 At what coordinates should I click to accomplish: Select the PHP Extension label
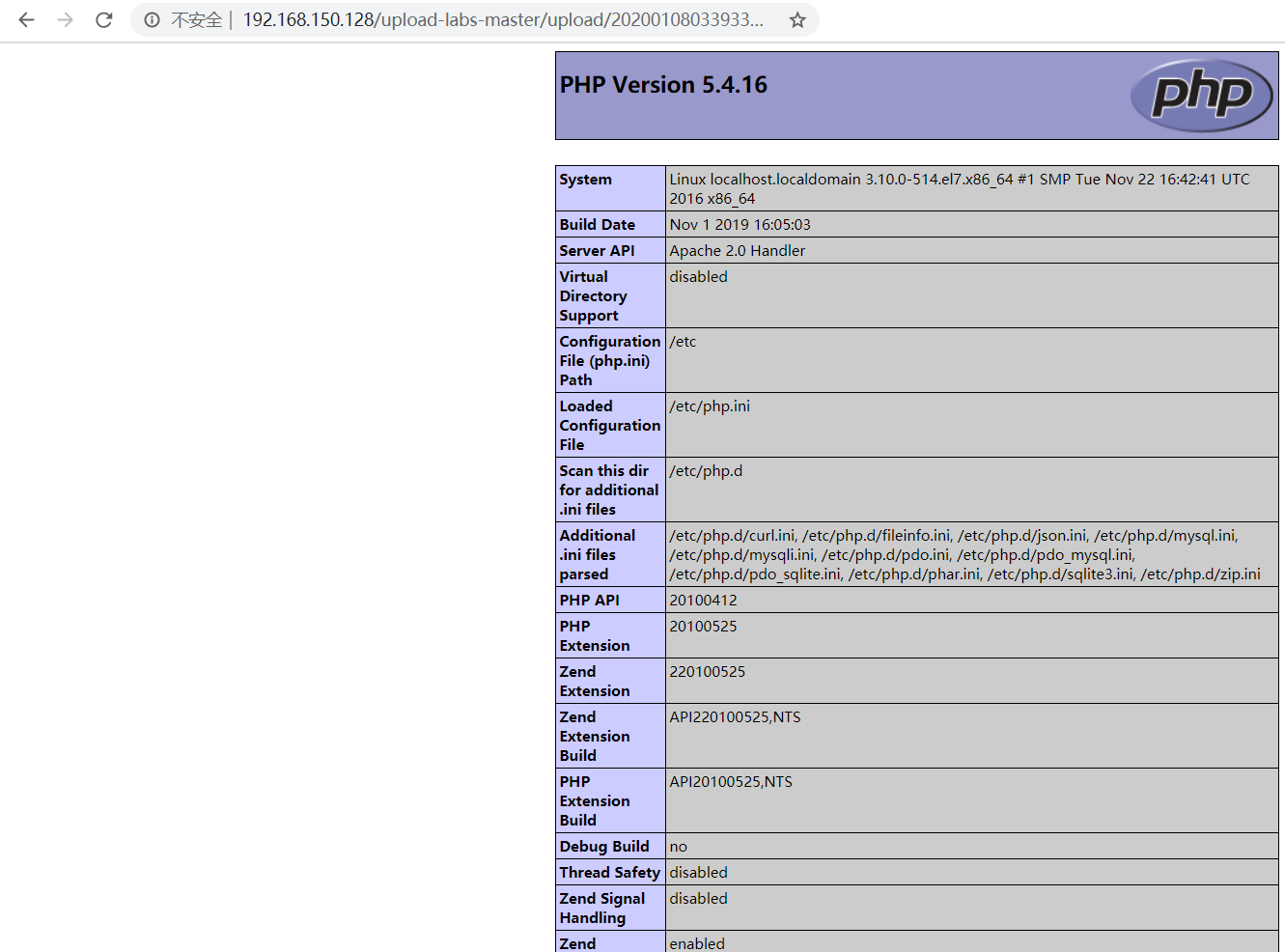click(x=595, y=636)
